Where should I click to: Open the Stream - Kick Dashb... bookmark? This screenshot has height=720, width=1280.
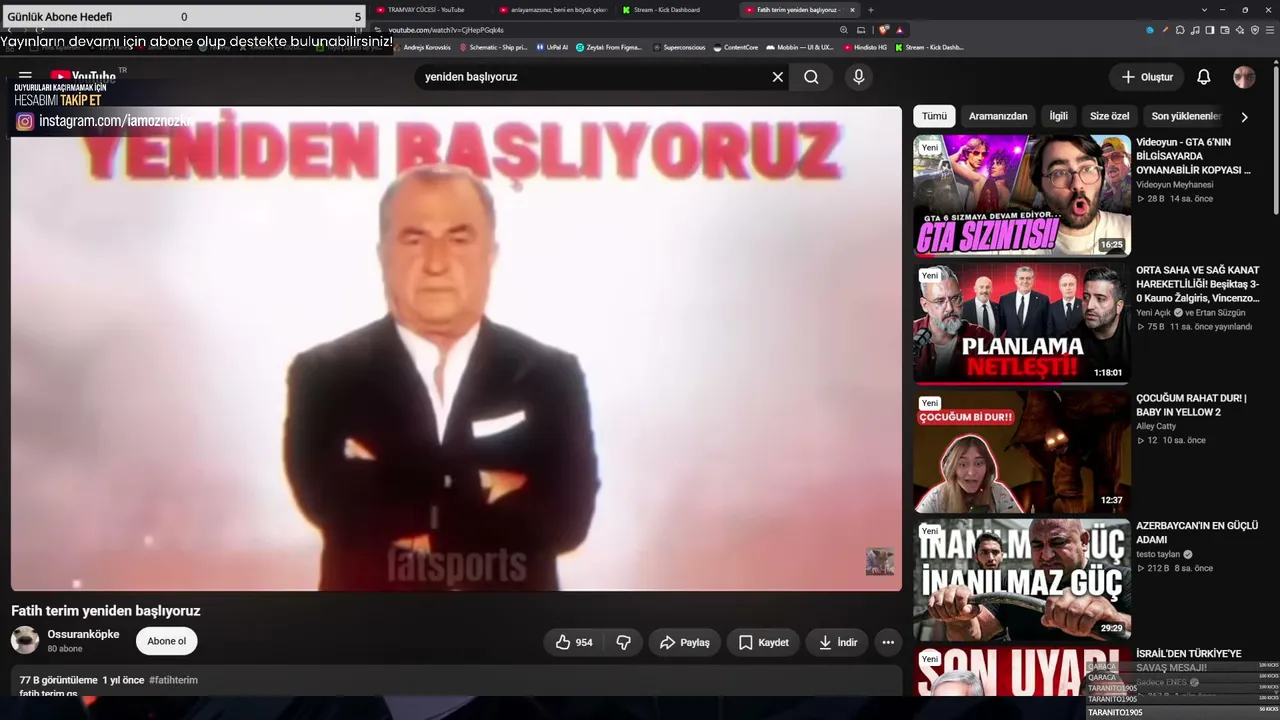[929, 47]
